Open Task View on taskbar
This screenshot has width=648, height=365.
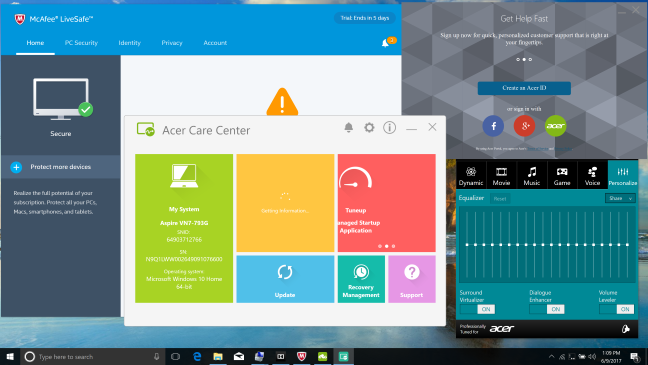pyautogui.click(x=175, y=356)
